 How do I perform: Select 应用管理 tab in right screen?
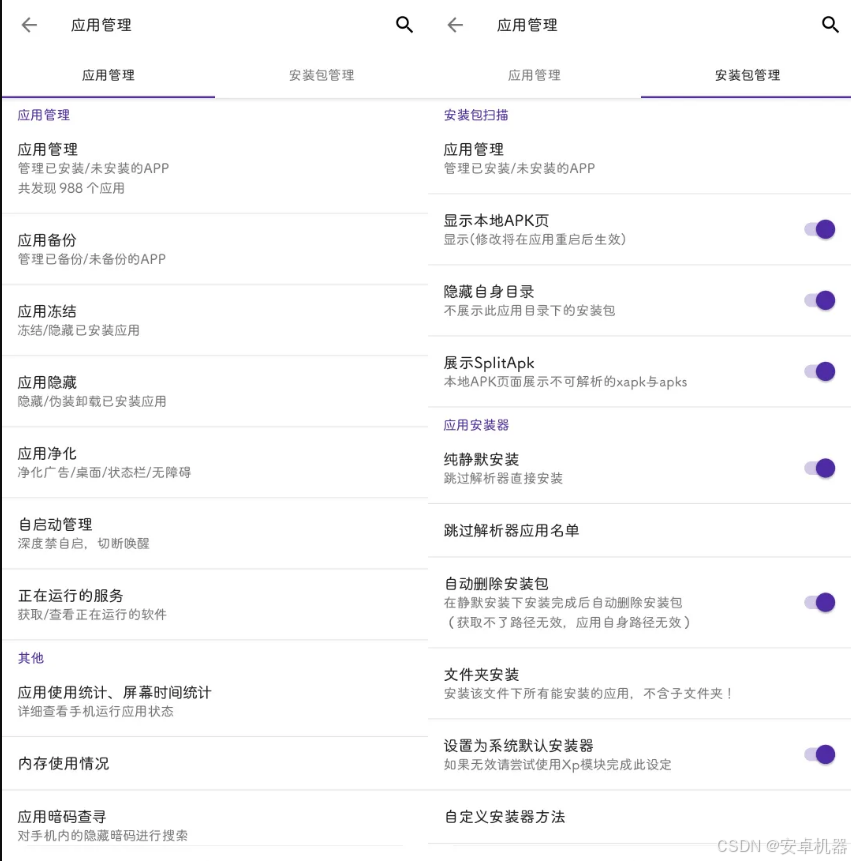tap(534, 75)
